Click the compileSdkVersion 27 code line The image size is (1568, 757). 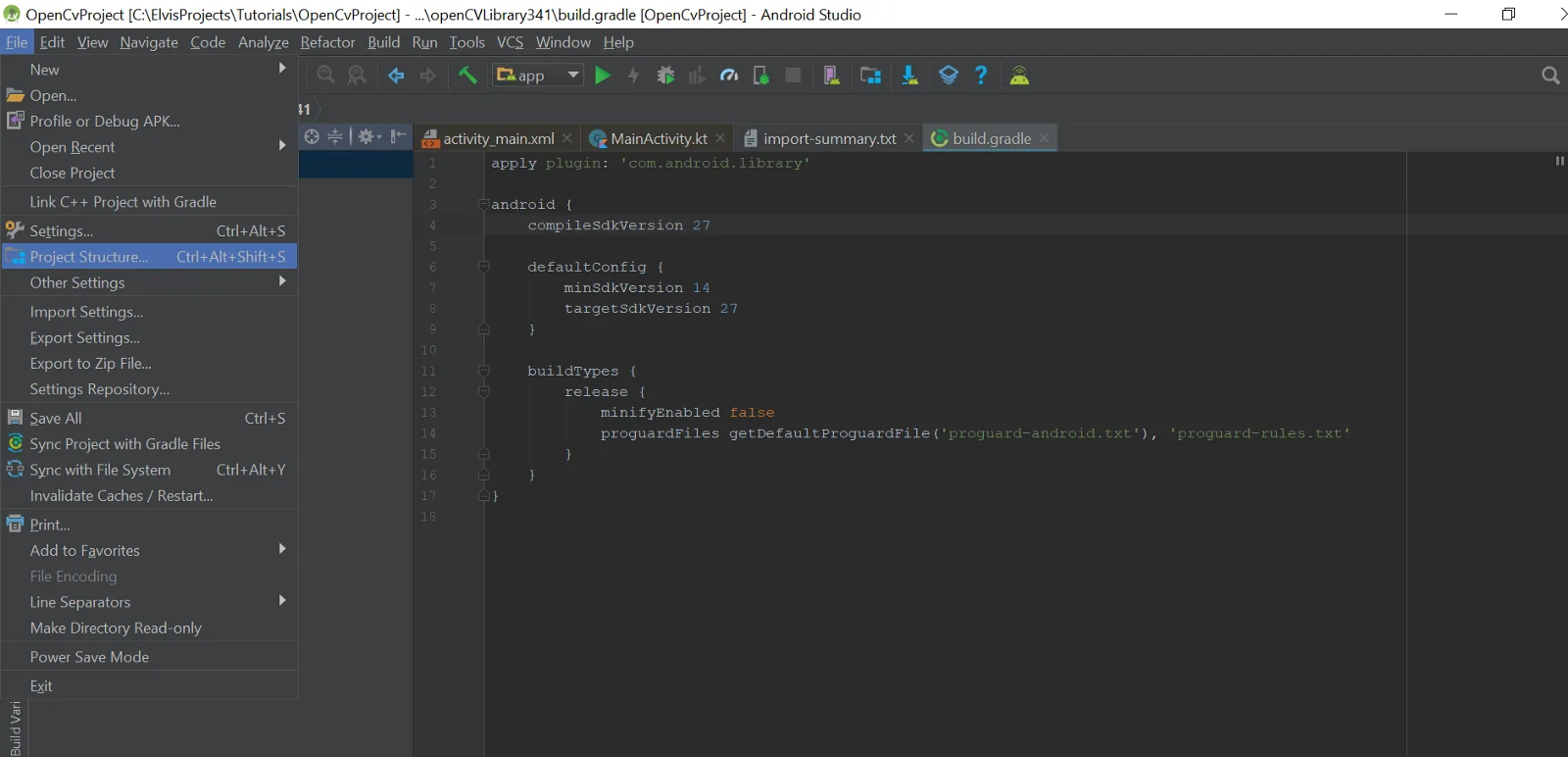(618, 226)
